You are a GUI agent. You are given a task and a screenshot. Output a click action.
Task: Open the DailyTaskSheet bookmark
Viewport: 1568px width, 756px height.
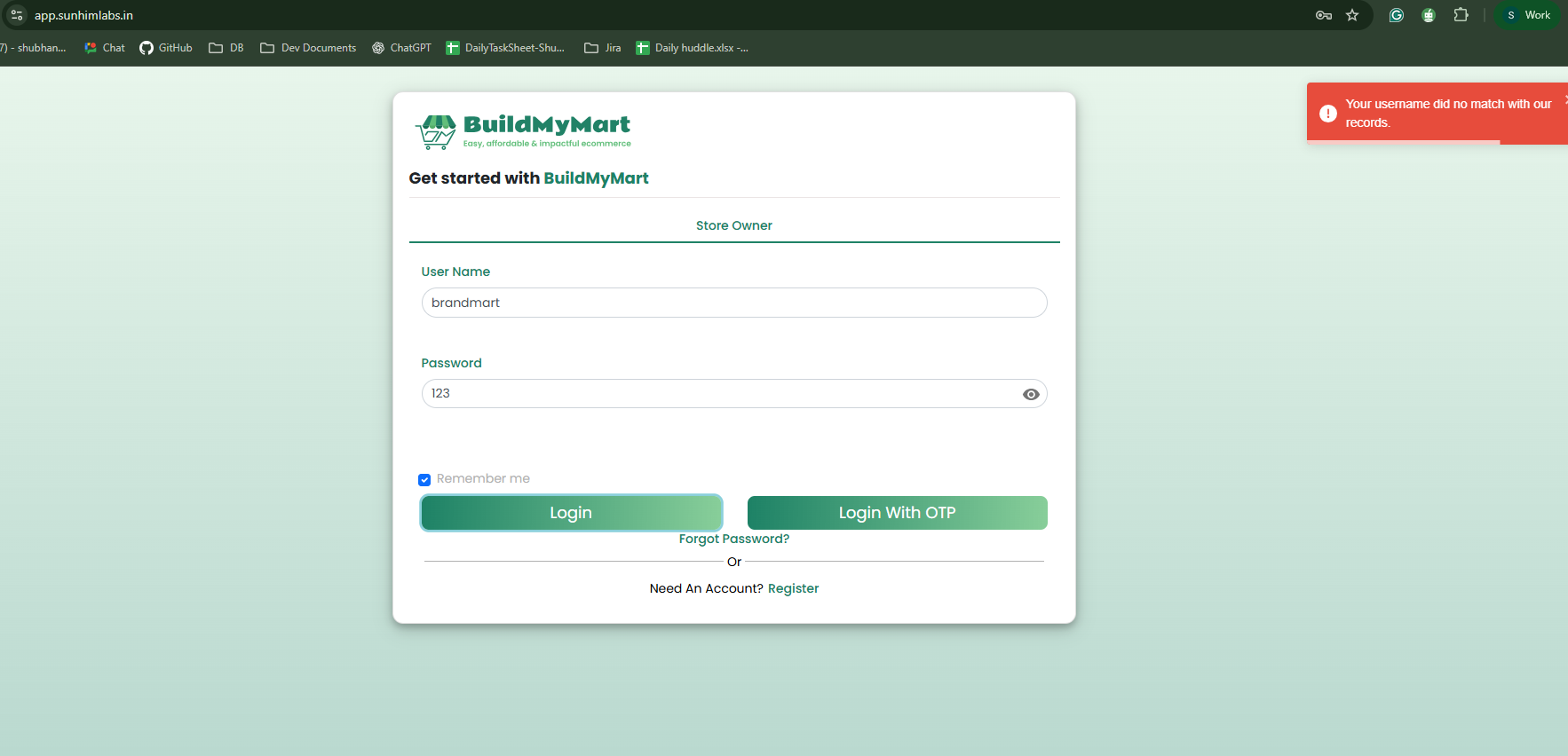pos(505,48)
